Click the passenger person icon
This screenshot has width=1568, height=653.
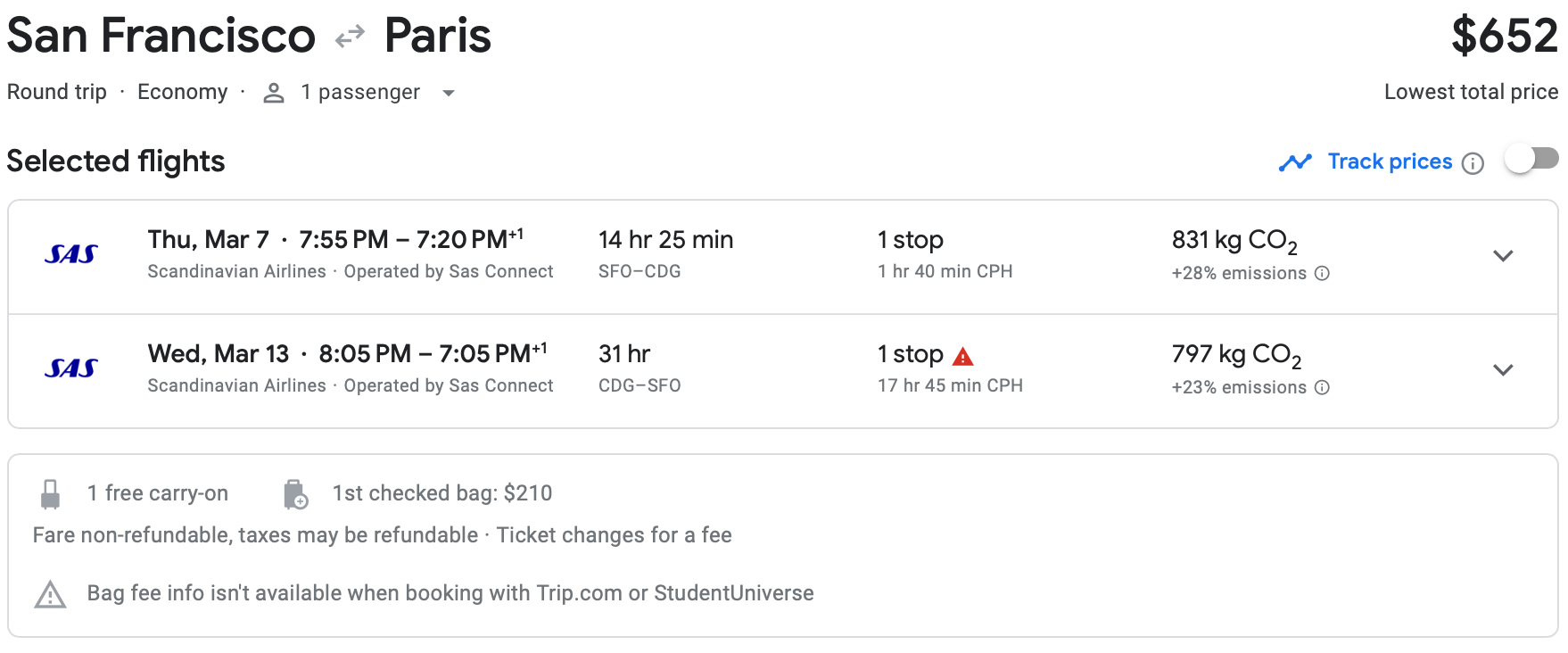[x=274, y=93]
